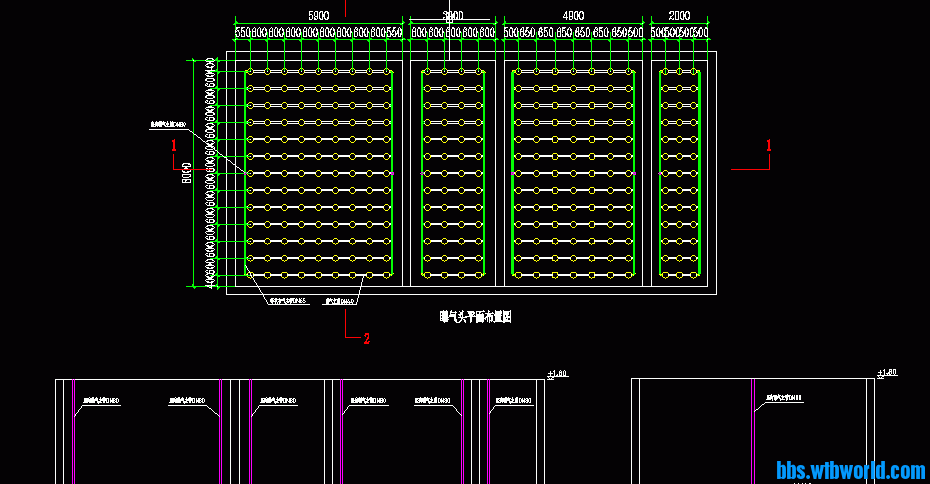Click the leftmost magenta line in section view
The height and width of the screenshot is (484, 930).
click(73, 430)
